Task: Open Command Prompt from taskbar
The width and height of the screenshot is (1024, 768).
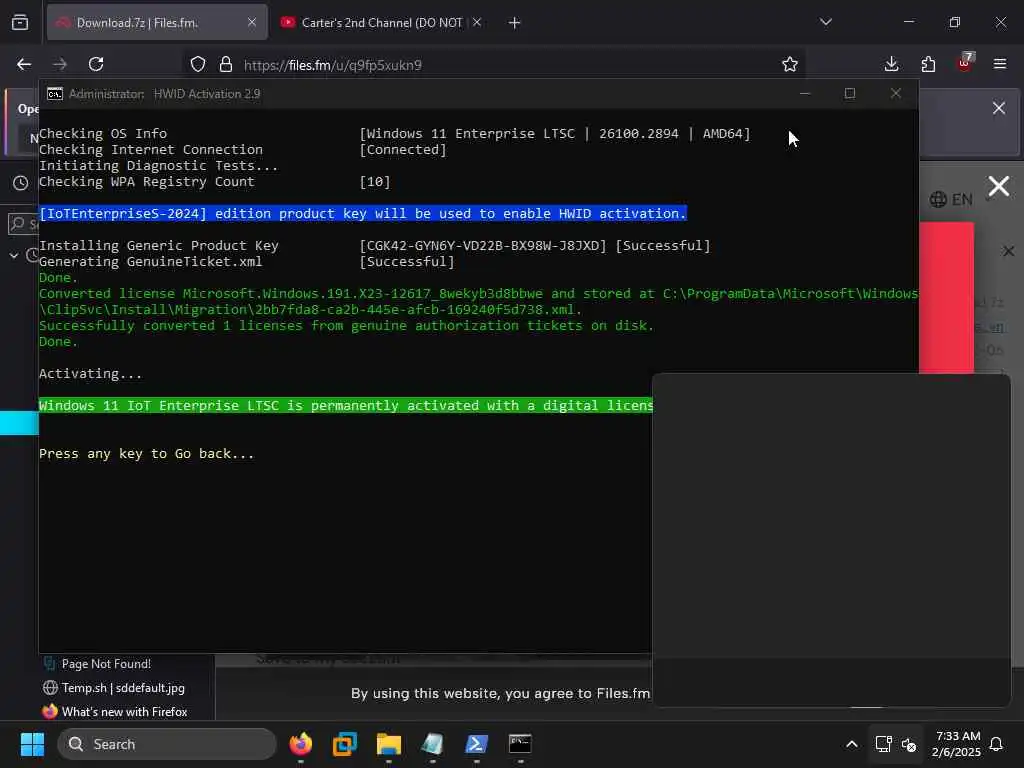Action: (520, 744)
